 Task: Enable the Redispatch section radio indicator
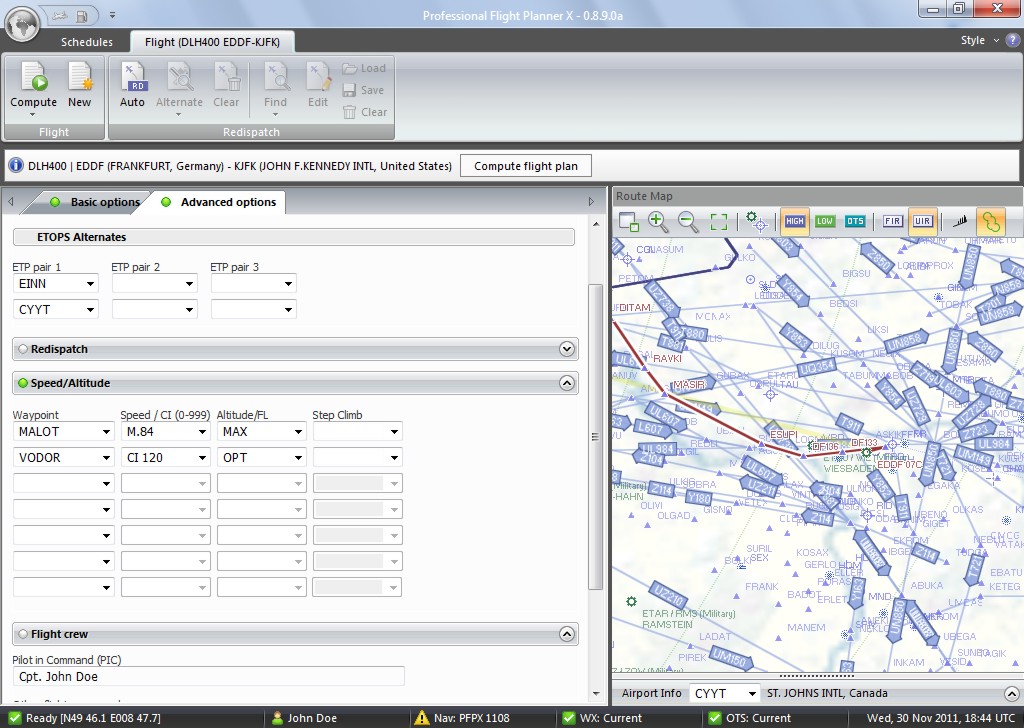pyautogui.click(x=23, y=349)
